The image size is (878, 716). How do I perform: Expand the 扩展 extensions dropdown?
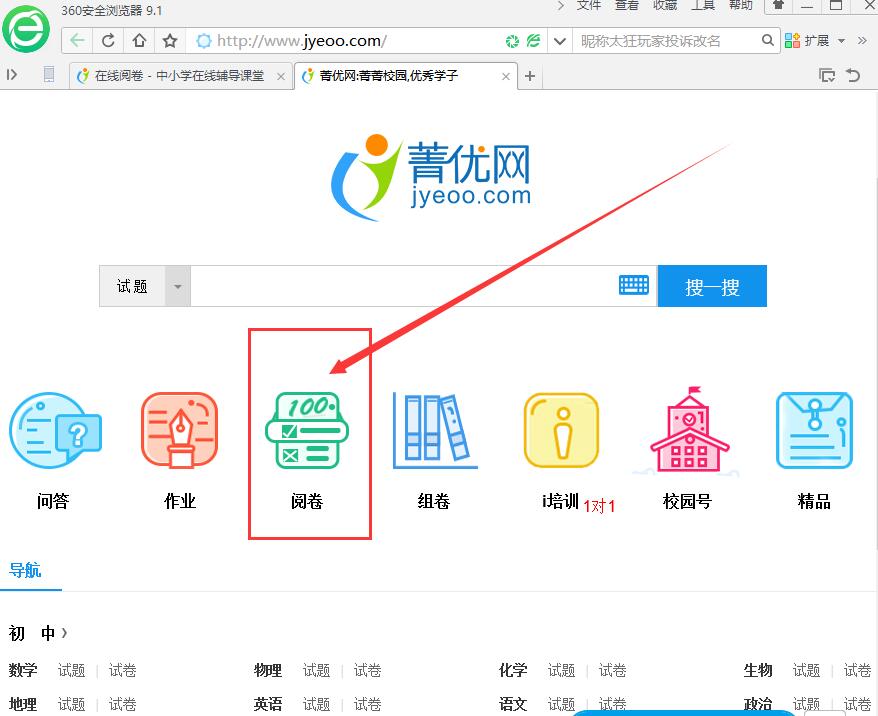841,41
